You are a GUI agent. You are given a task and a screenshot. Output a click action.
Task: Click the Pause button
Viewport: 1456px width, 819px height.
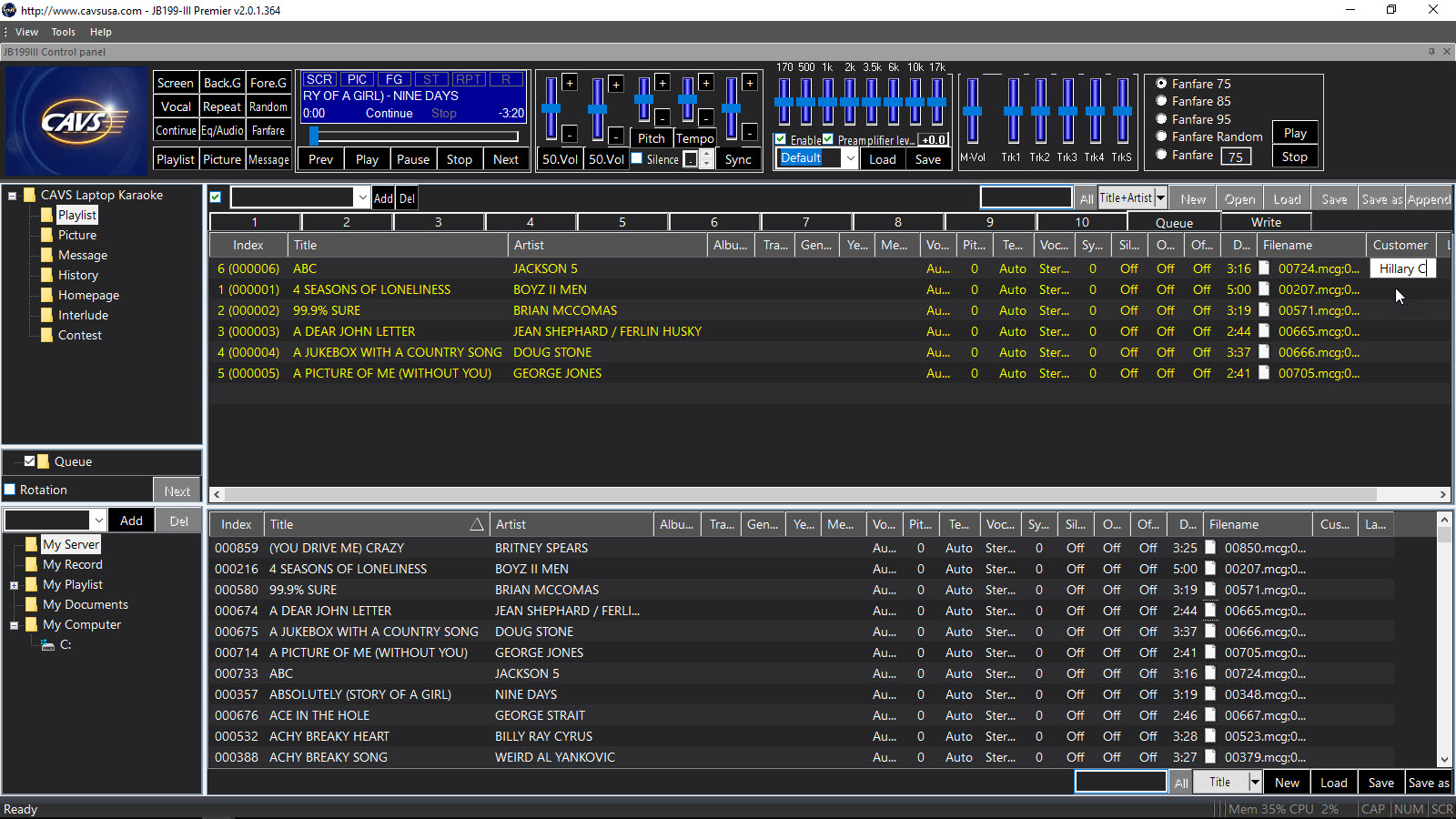click(x=413, y=159)
